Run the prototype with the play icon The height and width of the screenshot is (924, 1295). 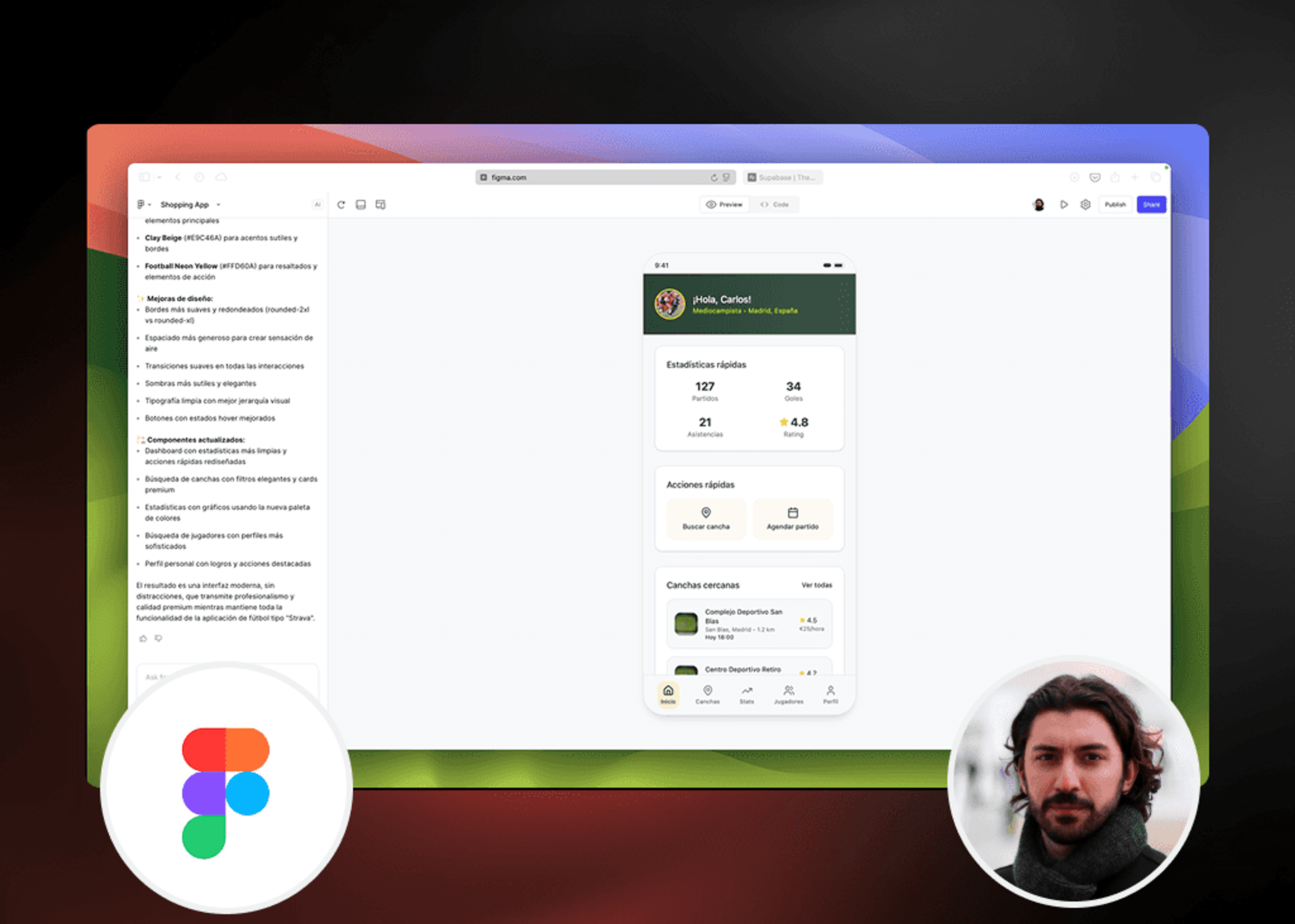[x=1064, y=205]
